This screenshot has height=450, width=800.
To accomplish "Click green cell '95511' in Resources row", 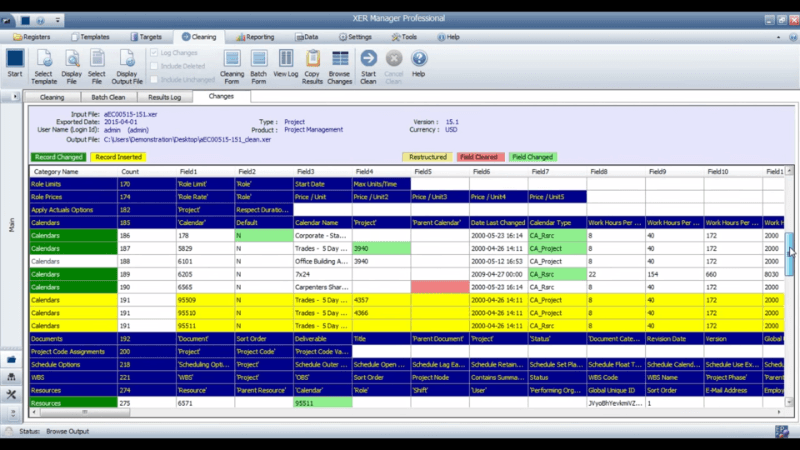I will [322, 403].
